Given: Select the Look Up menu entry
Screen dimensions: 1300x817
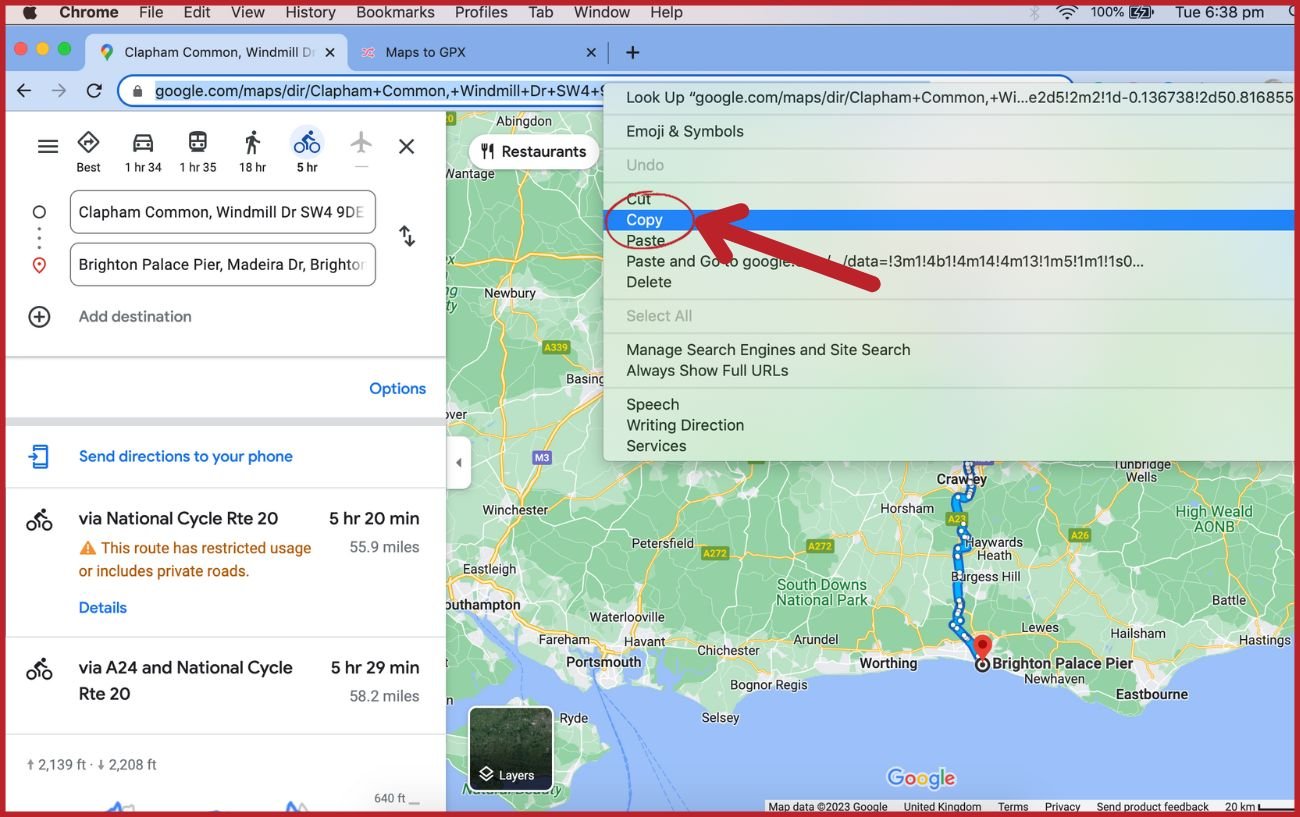Looking at the screenshot, I should [x=948, y=97].
